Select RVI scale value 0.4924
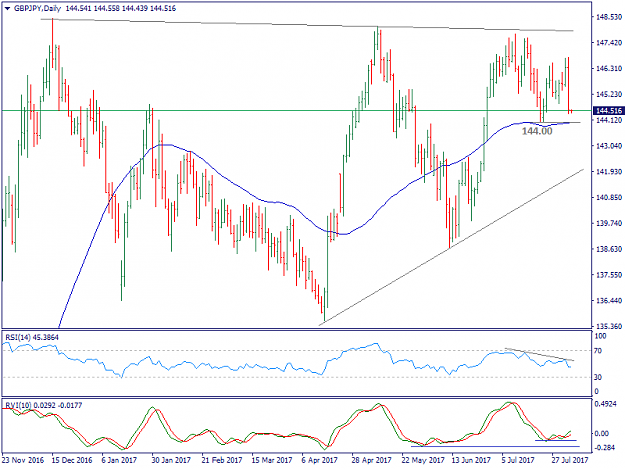The height and width of the screenshot is (469, 625). tap(605, 404)
